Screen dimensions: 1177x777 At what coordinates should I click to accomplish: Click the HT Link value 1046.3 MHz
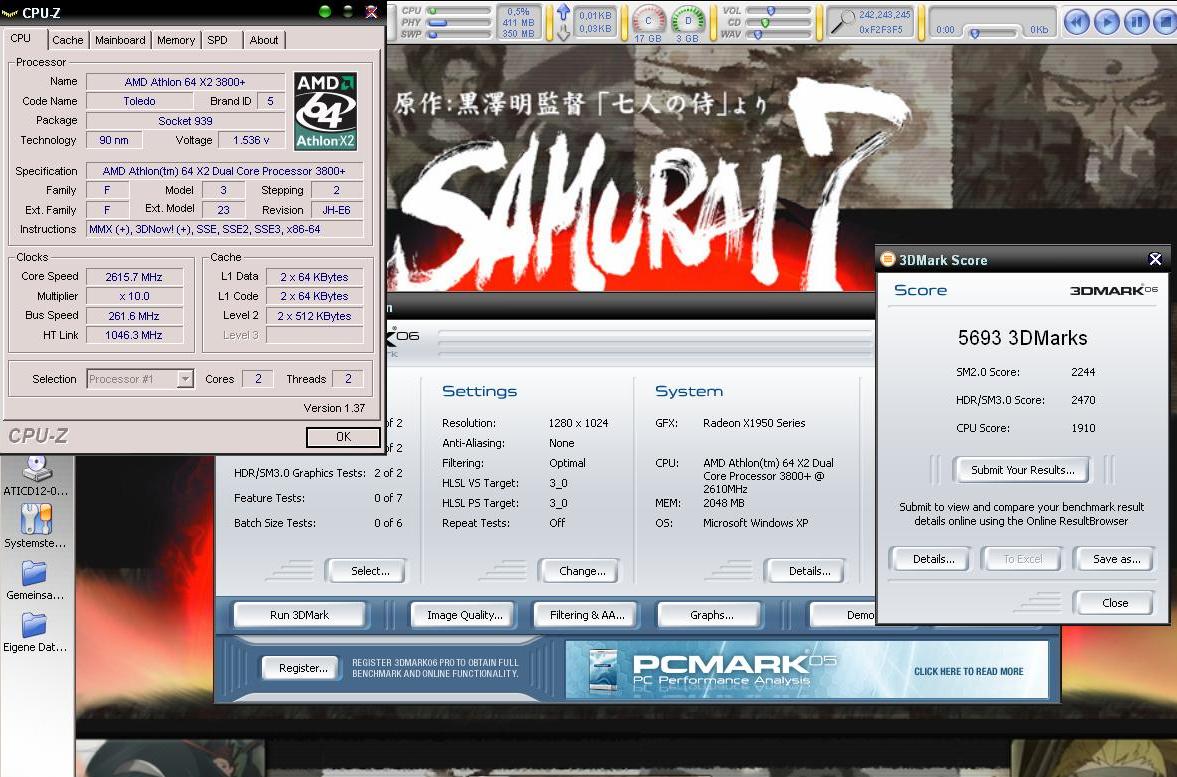pyautogui.click(x=134, y=335)
